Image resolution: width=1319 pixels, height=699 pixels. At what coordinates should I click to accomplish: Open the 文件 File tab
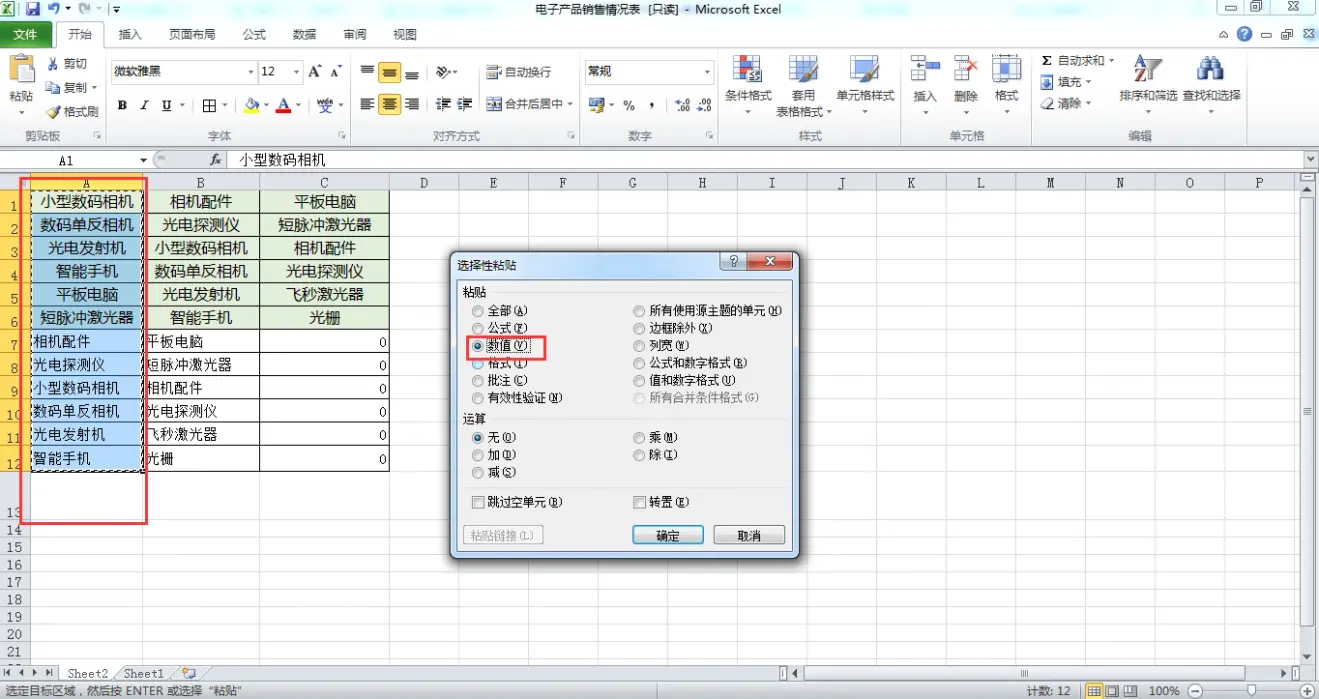pos(26,34)
